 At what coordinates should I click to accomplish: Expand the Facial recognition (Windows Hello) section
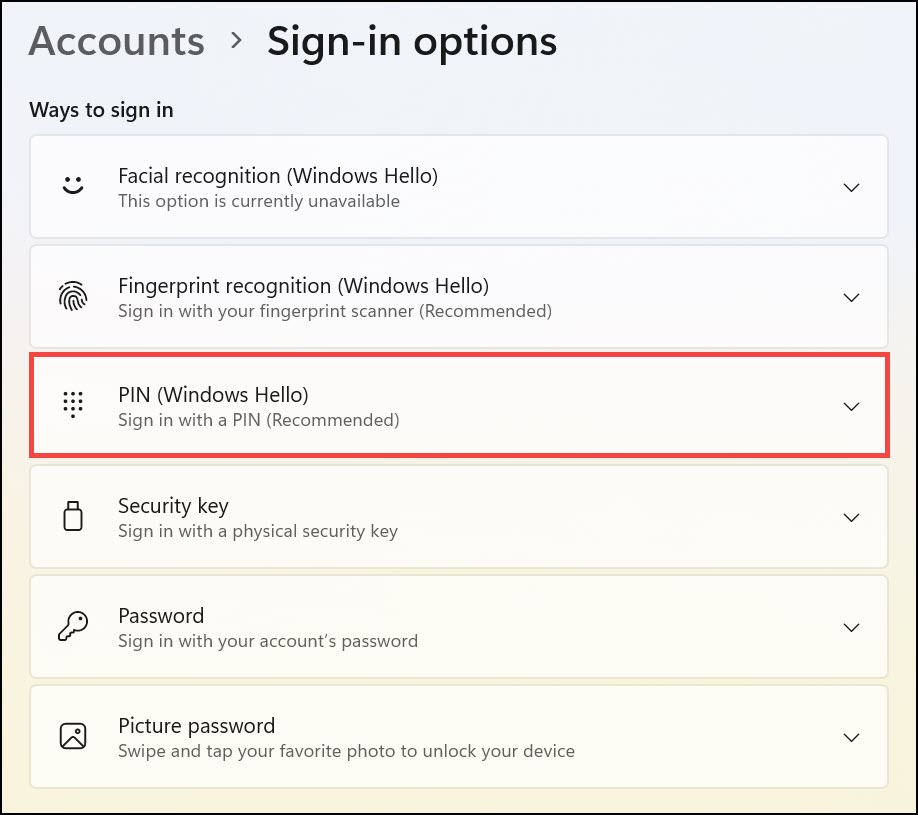851,187
